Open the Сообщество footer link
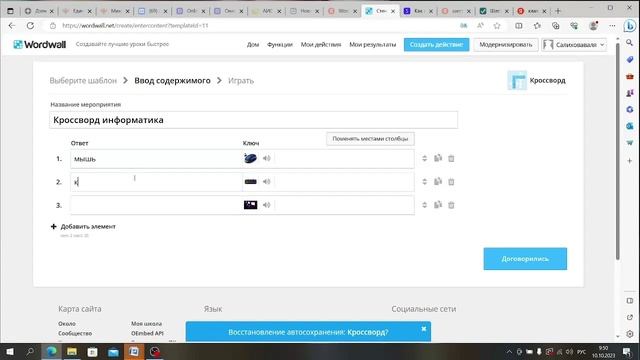The width and height of the screenshot is (640, 360). point(75,333)
